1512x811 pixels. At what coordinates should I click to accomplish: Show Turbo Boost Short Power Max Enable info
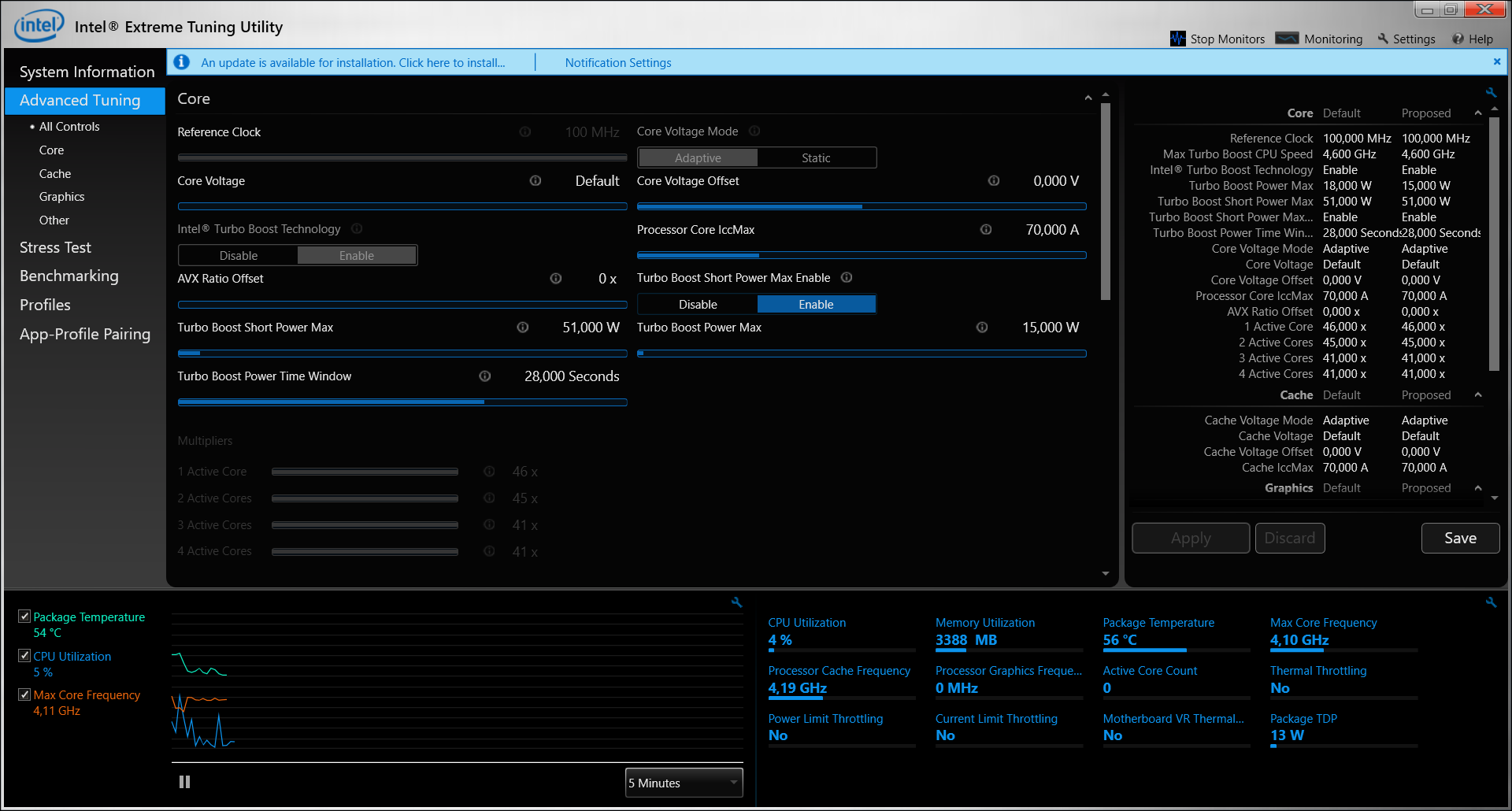tap(847, 277)
